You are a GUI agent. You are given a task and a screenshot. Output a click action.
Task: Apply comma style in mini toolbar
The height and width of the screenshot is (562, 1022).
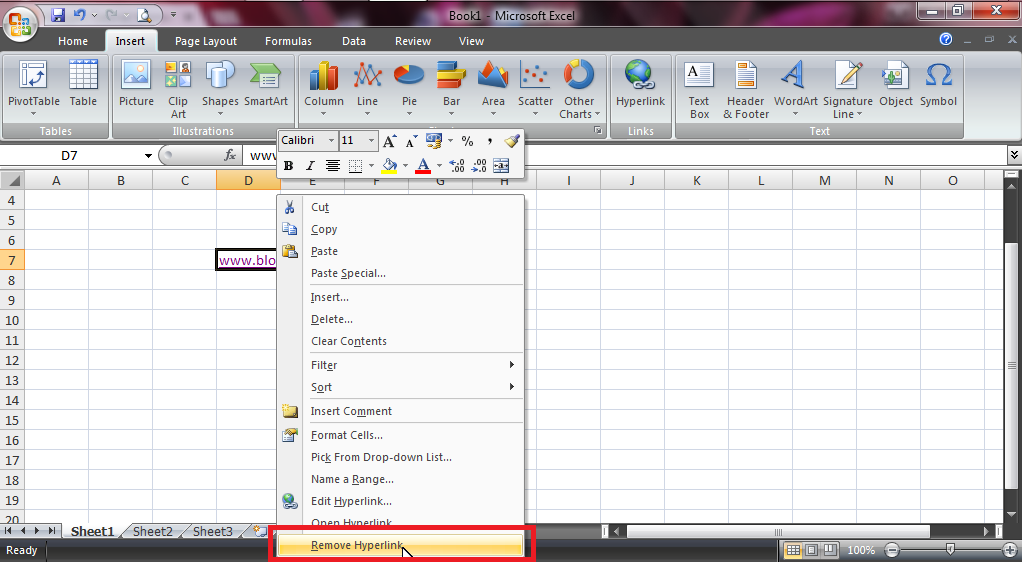pos(489,141)
